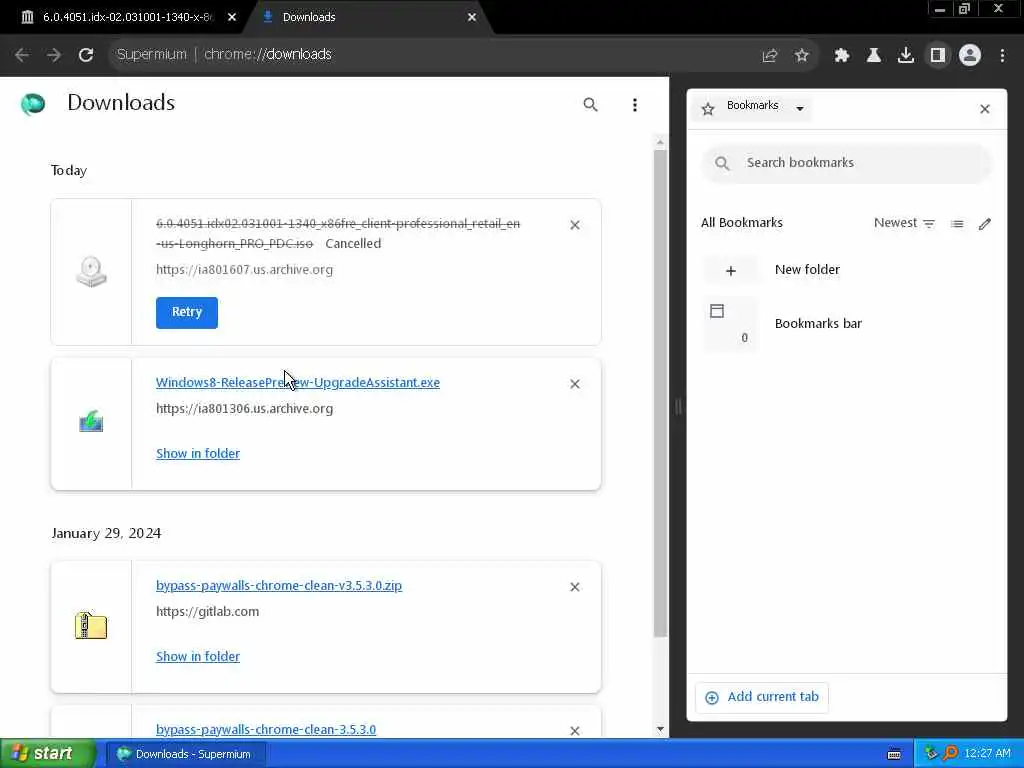Go back using the browser back arrow
Screen dimensions: 1024x768
22,55
